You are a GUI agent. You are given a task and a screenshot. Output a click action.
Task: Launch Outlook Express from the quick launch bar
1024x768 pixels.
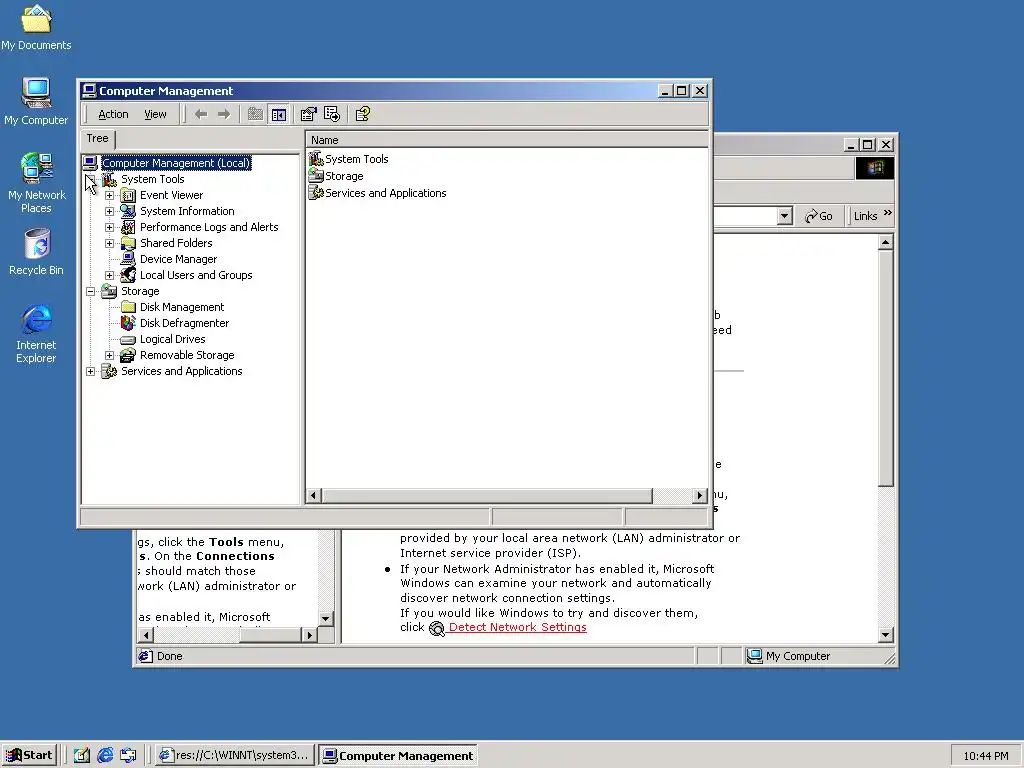click(129, 756)
